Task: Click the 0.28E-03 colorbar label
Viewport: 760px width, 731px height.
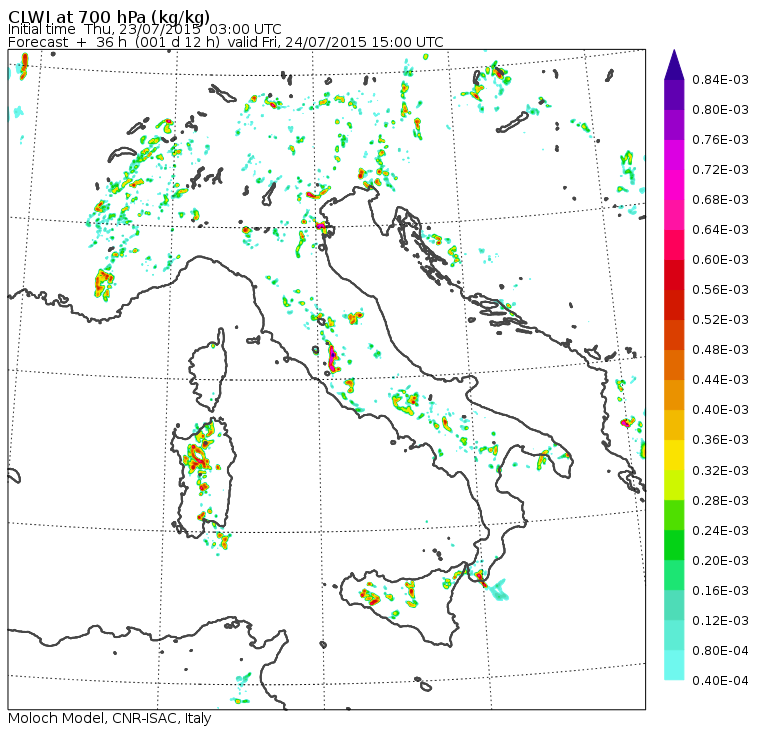Action: [x=720, y=501]
